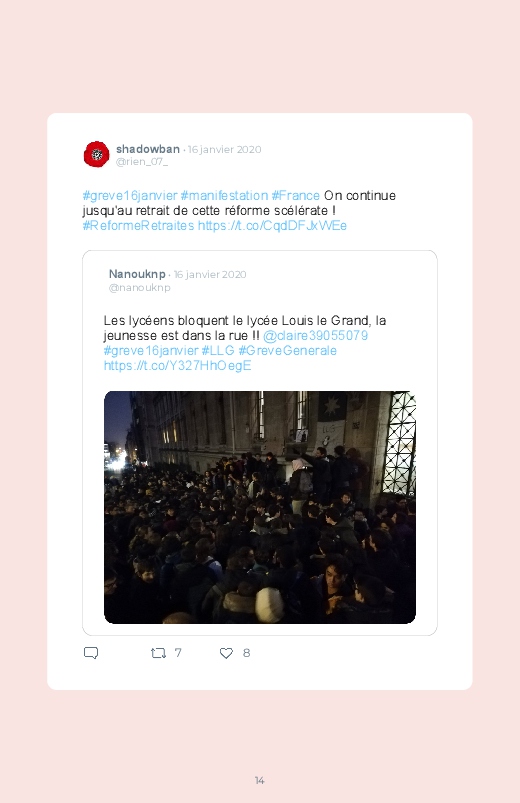Open the #ReformeRetraites hashtag
The width and height of the screenshot is (520, 803).
coord(138,225)
